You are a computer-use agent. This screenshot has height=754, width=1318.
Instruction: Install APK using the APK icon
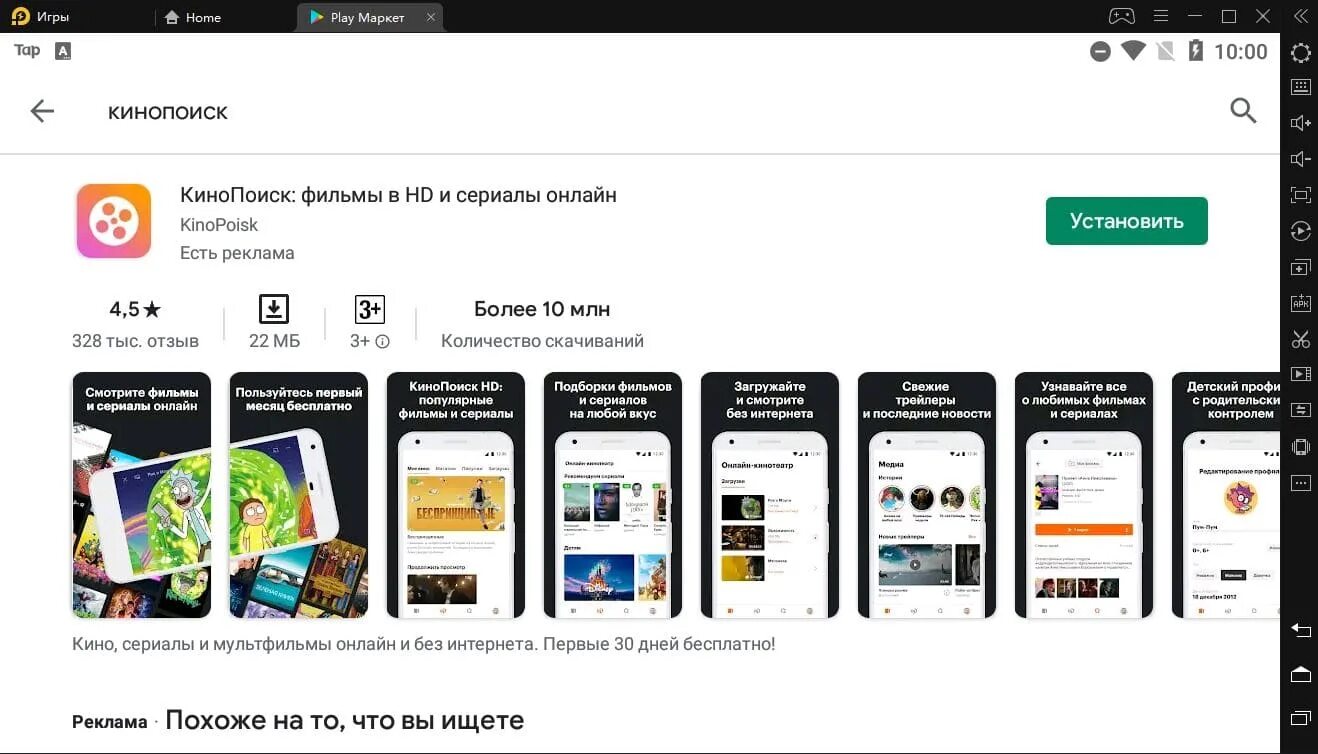tap(1300, 303)
